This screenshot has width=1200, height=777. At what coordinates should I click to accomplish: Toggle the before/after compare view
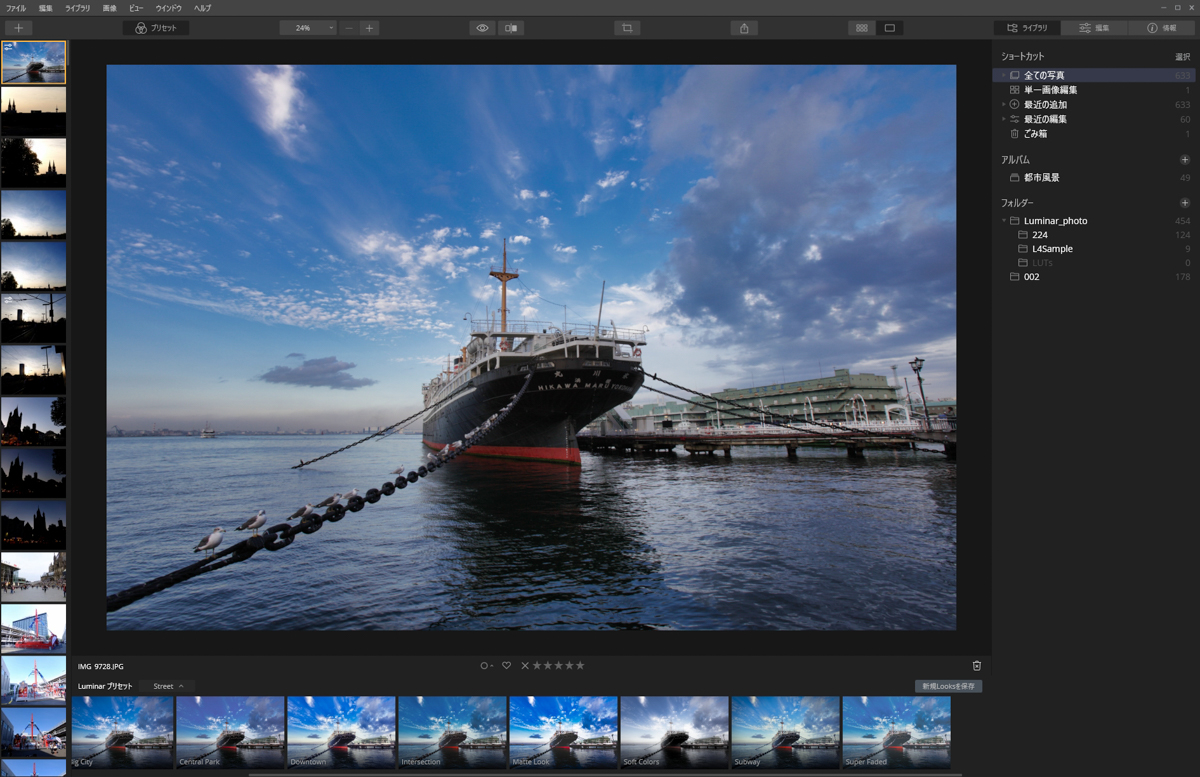tap(511, 28)
